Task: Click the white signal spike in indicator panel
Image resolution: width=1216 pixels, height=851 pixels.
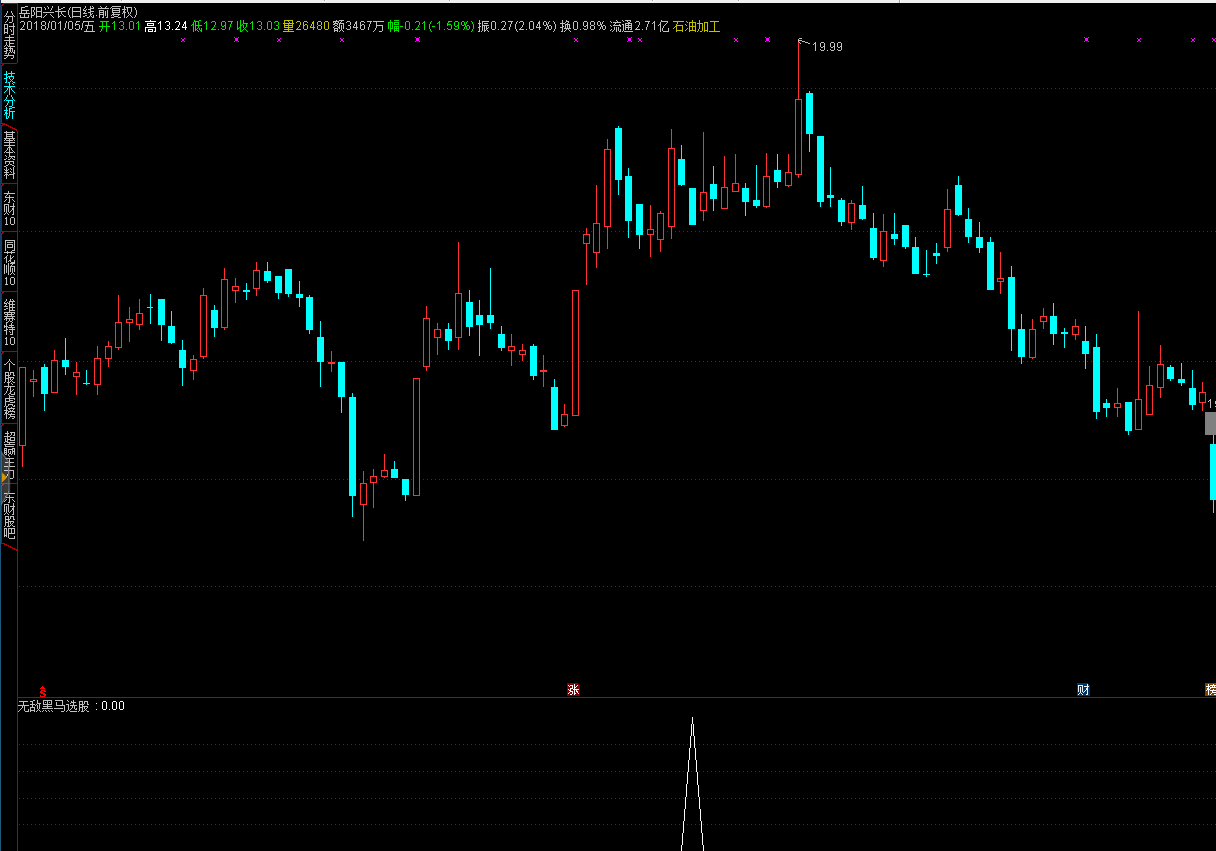Action: [x=692, y=784]
